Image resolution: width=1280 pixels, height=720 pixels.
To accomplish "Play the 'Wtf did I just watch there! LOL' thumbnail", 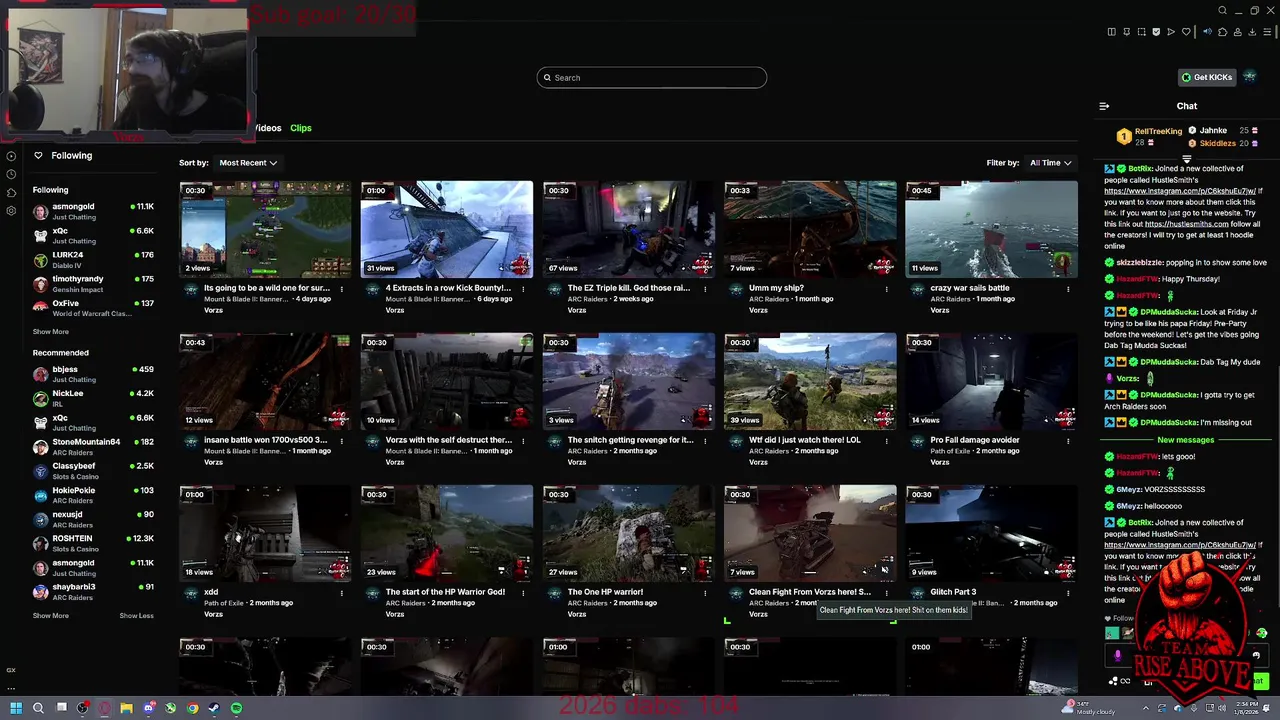I will (810, 381).
